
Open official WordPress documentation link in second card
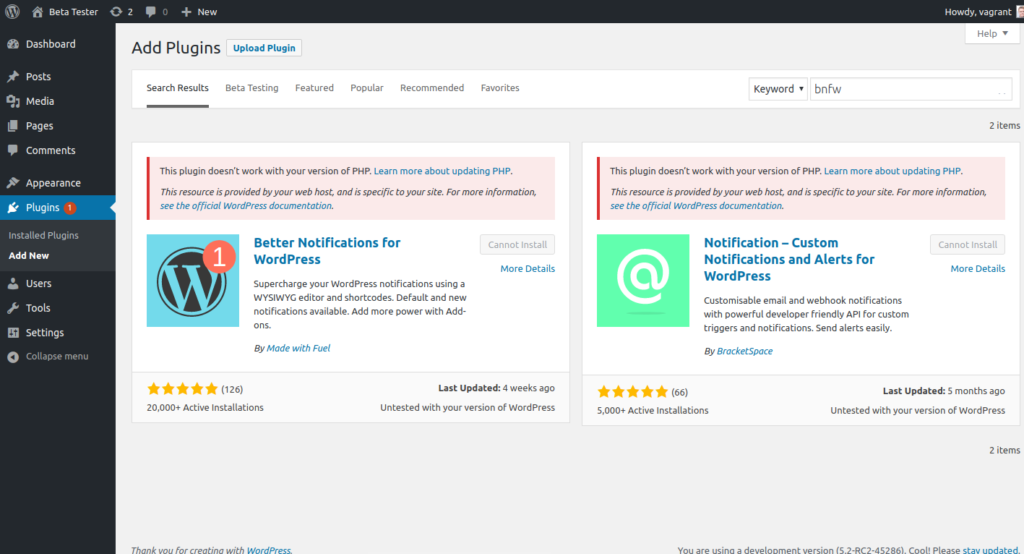696,206
